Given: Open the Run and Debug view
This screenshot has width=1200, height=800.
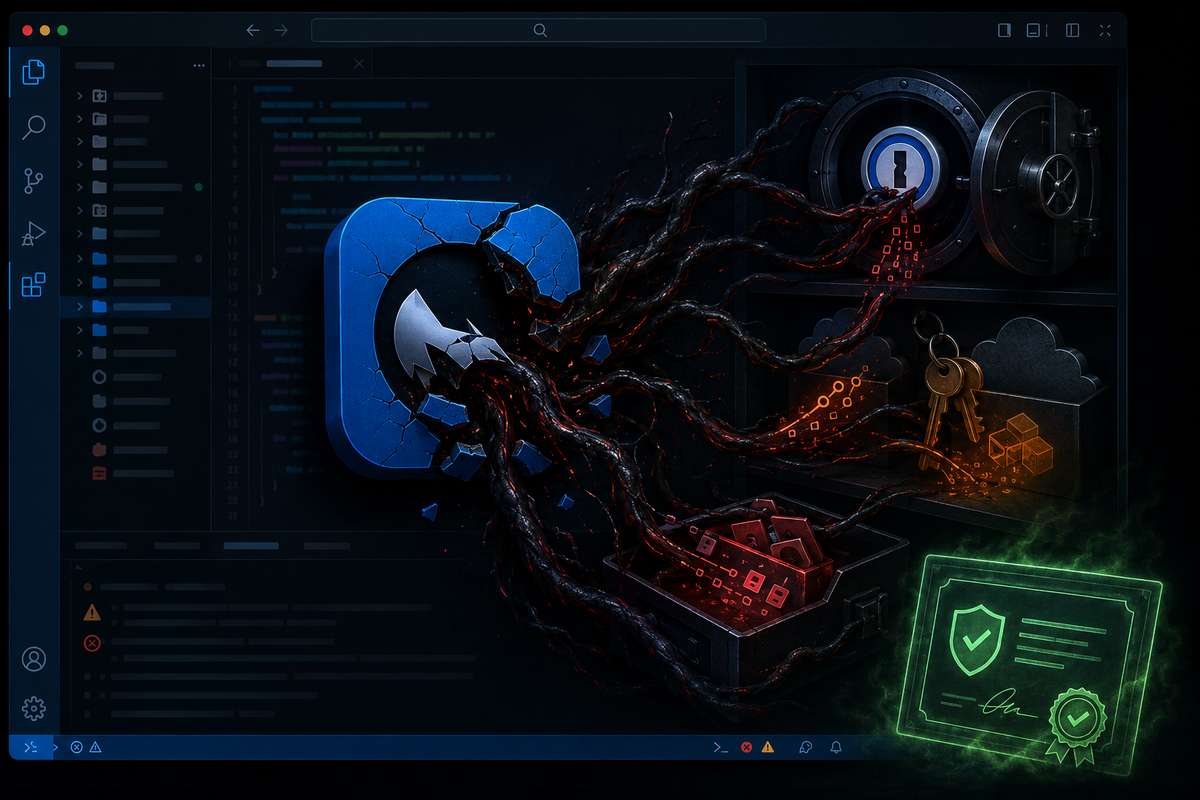Looking at the screenshot, I should [34, 233].
